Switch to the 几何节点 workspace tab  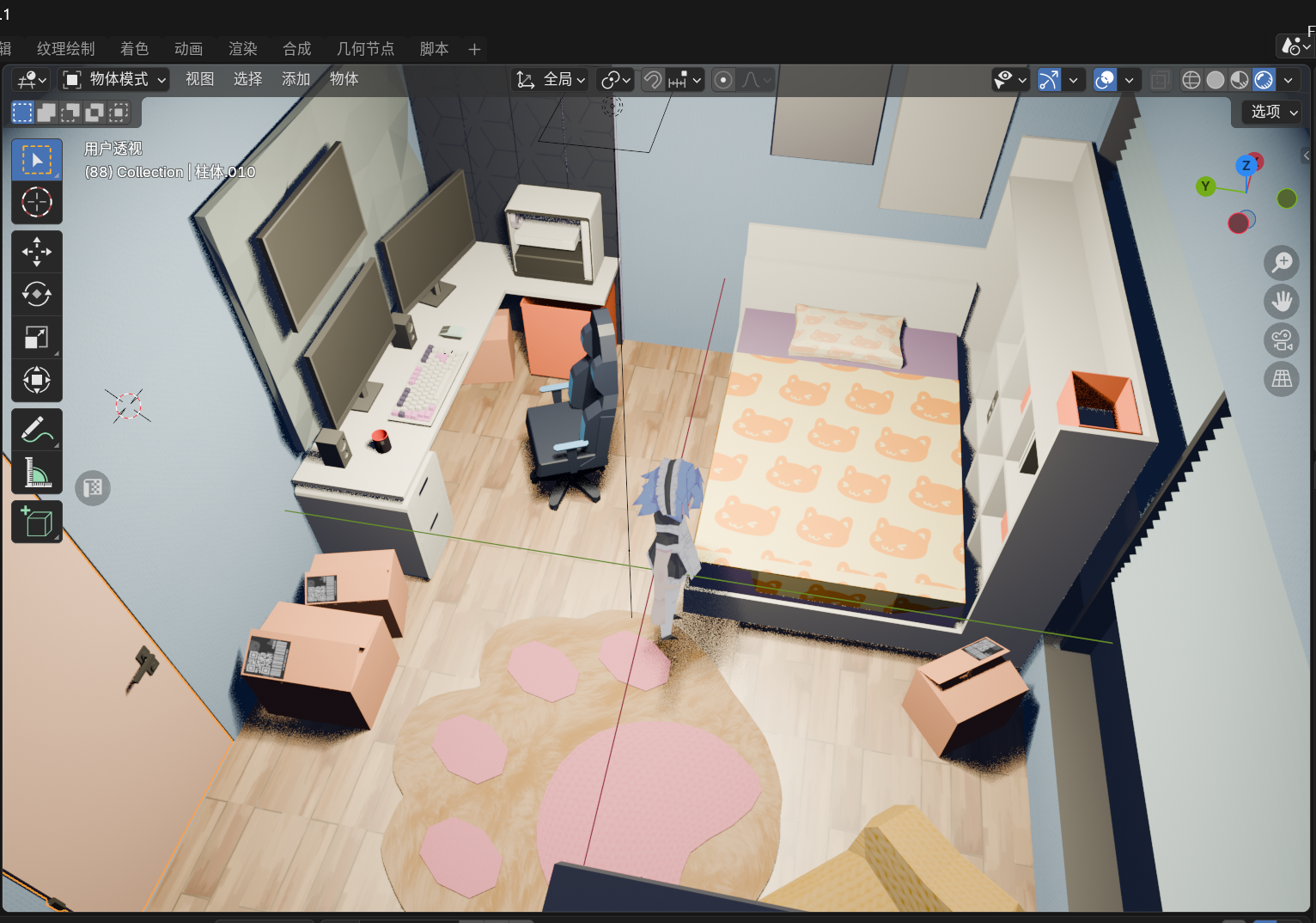(365, 49)
